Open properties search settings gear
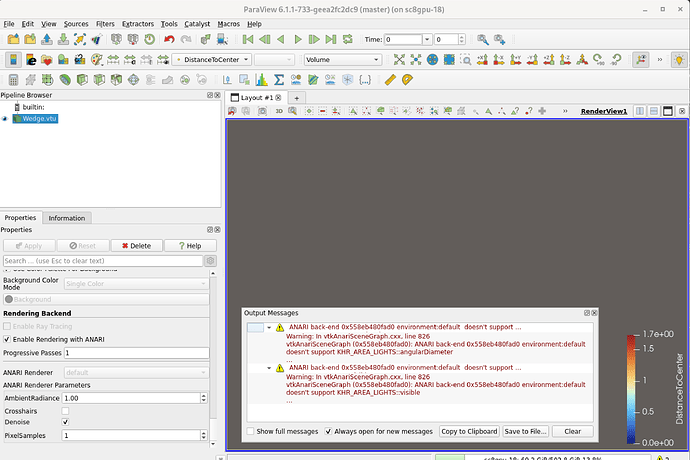Viewport: 690px width, 460px height. [210, 261]
